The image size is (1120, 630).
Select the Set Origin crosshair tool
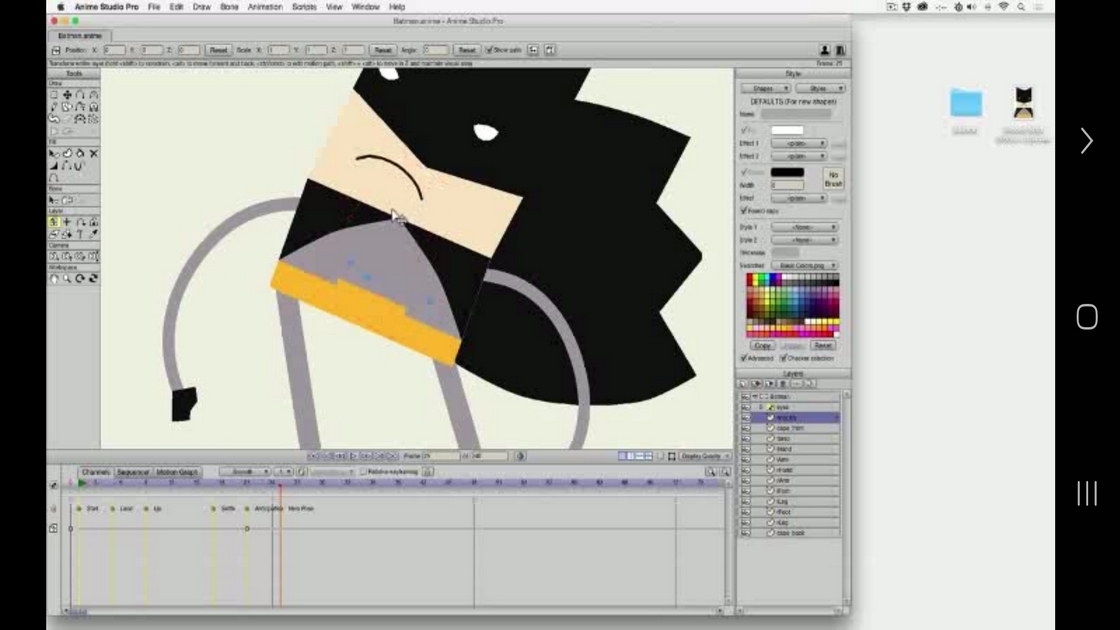pos(67,222)
